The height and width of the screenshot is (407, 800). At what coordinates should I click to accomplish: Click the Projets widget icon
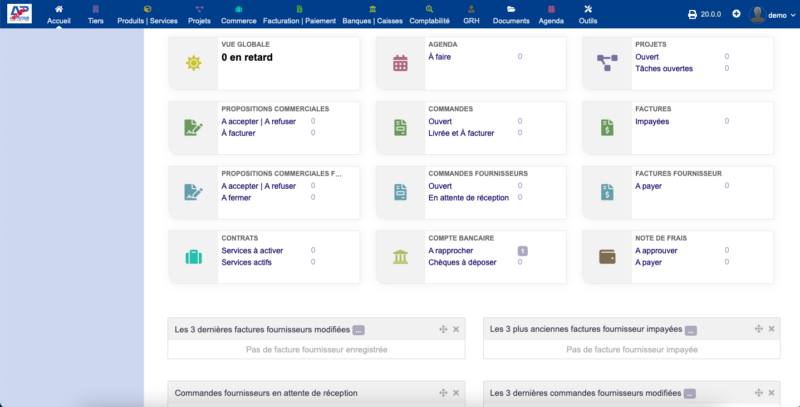point(607,63)
